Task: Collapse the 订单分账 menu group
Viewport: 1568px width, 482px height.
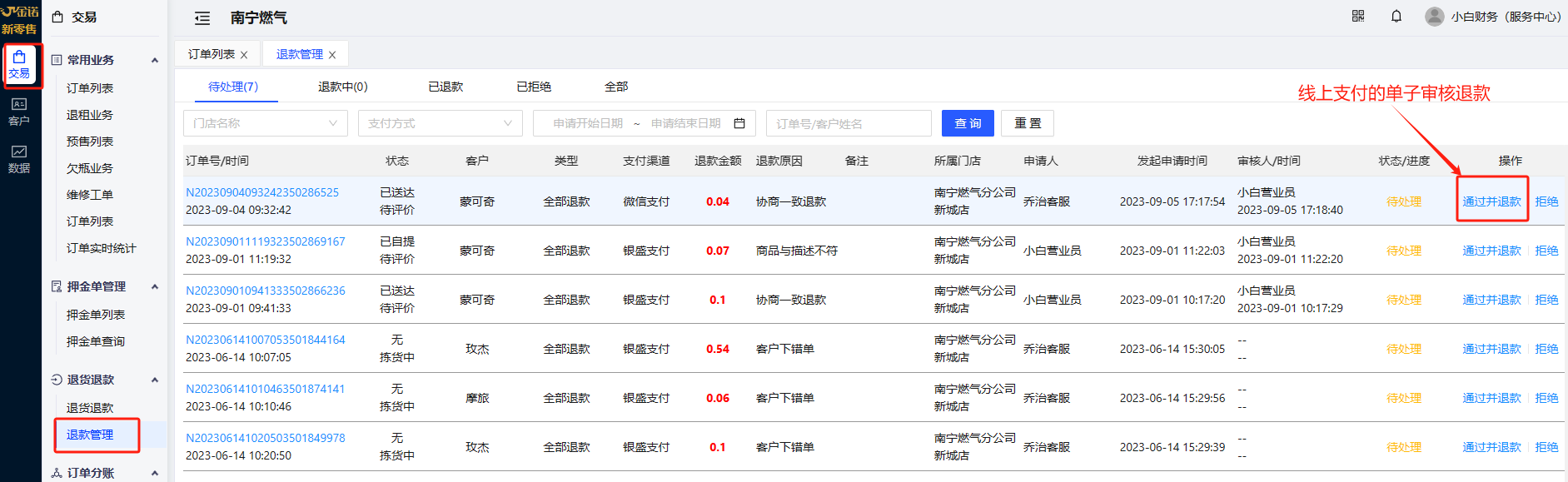Action: click(154, 473)
